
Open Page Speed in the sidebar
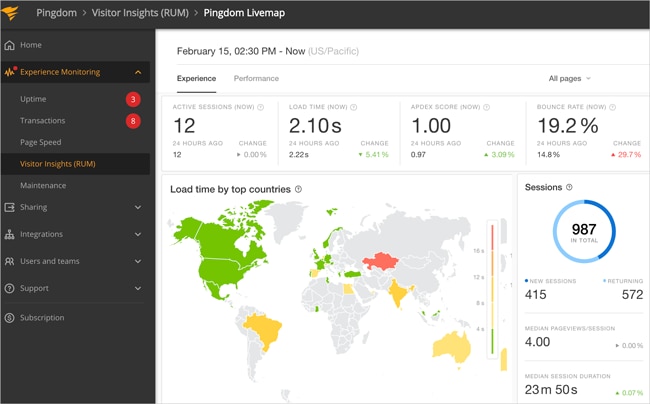tap(41, 143)
